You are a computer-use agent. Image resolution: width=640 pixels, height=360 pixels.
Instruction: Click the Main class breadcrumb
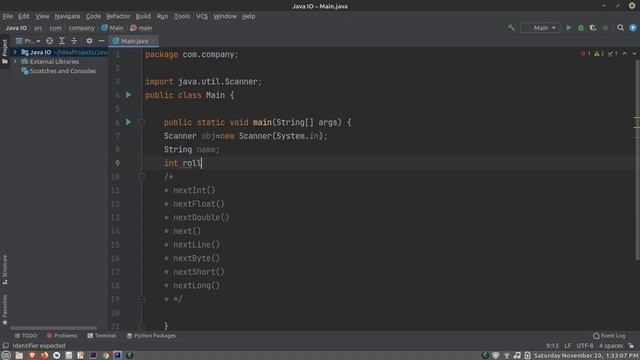point(113,28)
